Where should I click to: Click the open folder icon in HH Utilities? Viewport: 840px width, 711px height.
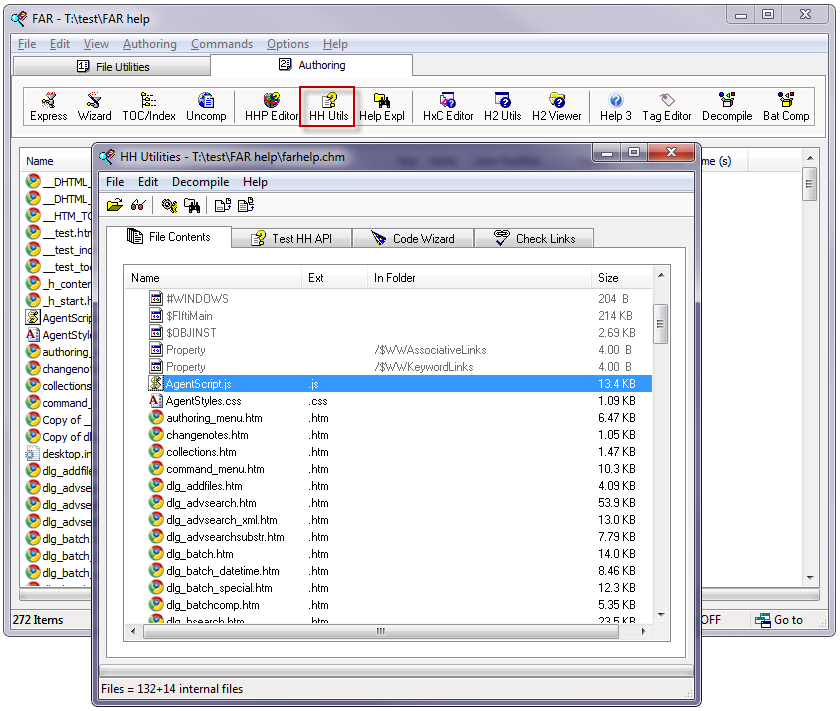click(x=115, y=206)
